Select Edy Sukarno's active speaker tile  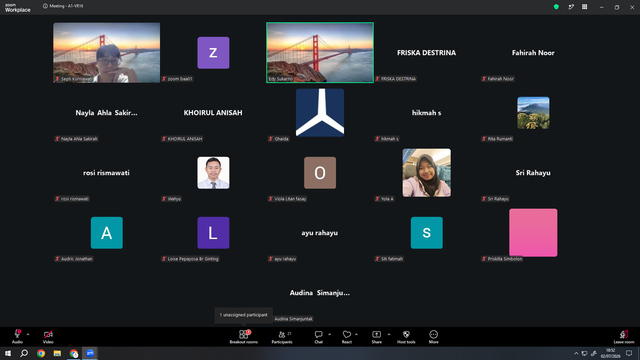[x=320, y=53]
